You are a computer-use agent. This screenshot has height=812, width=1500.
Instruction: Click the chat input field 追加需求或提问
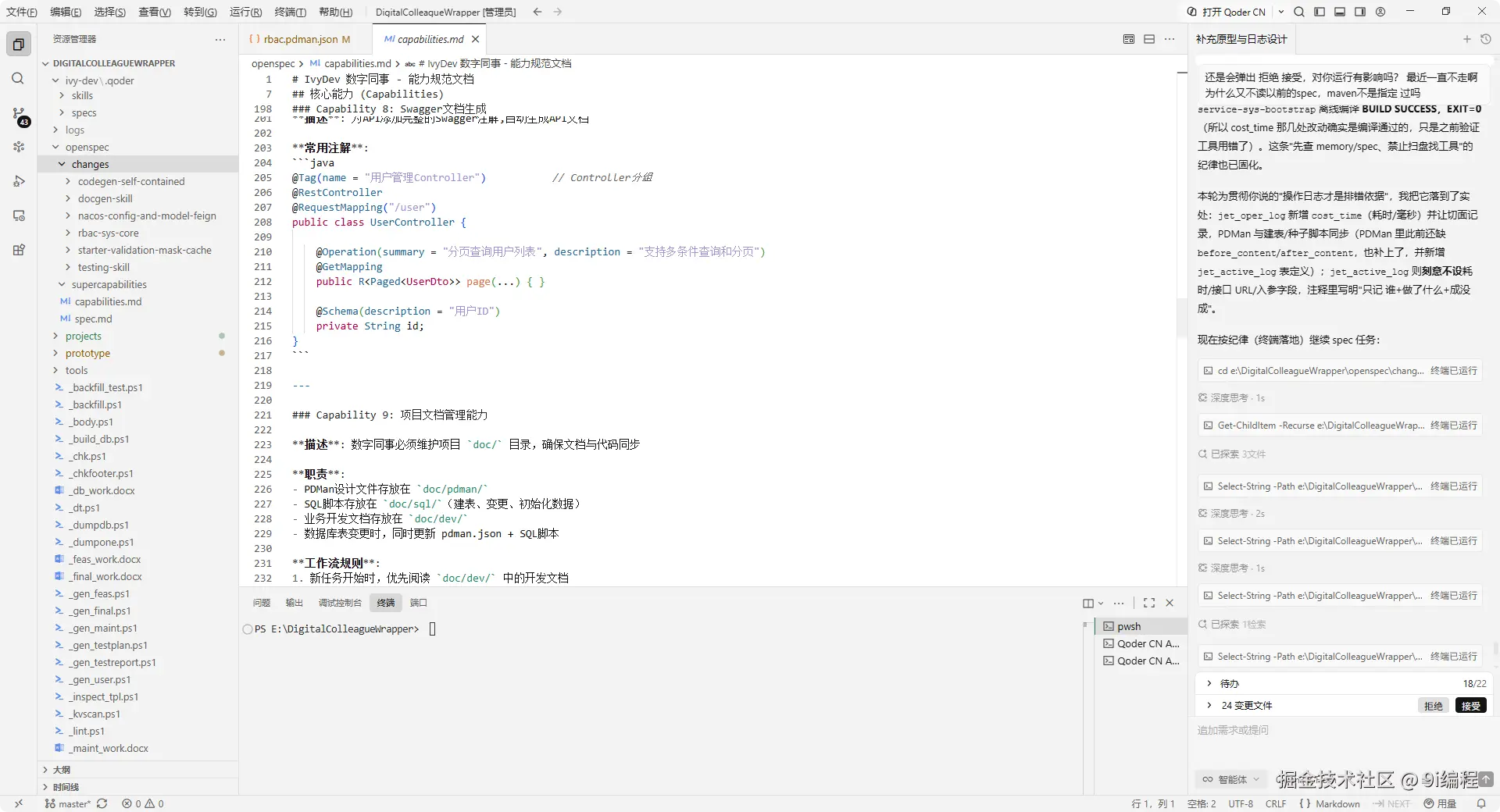1342,731
